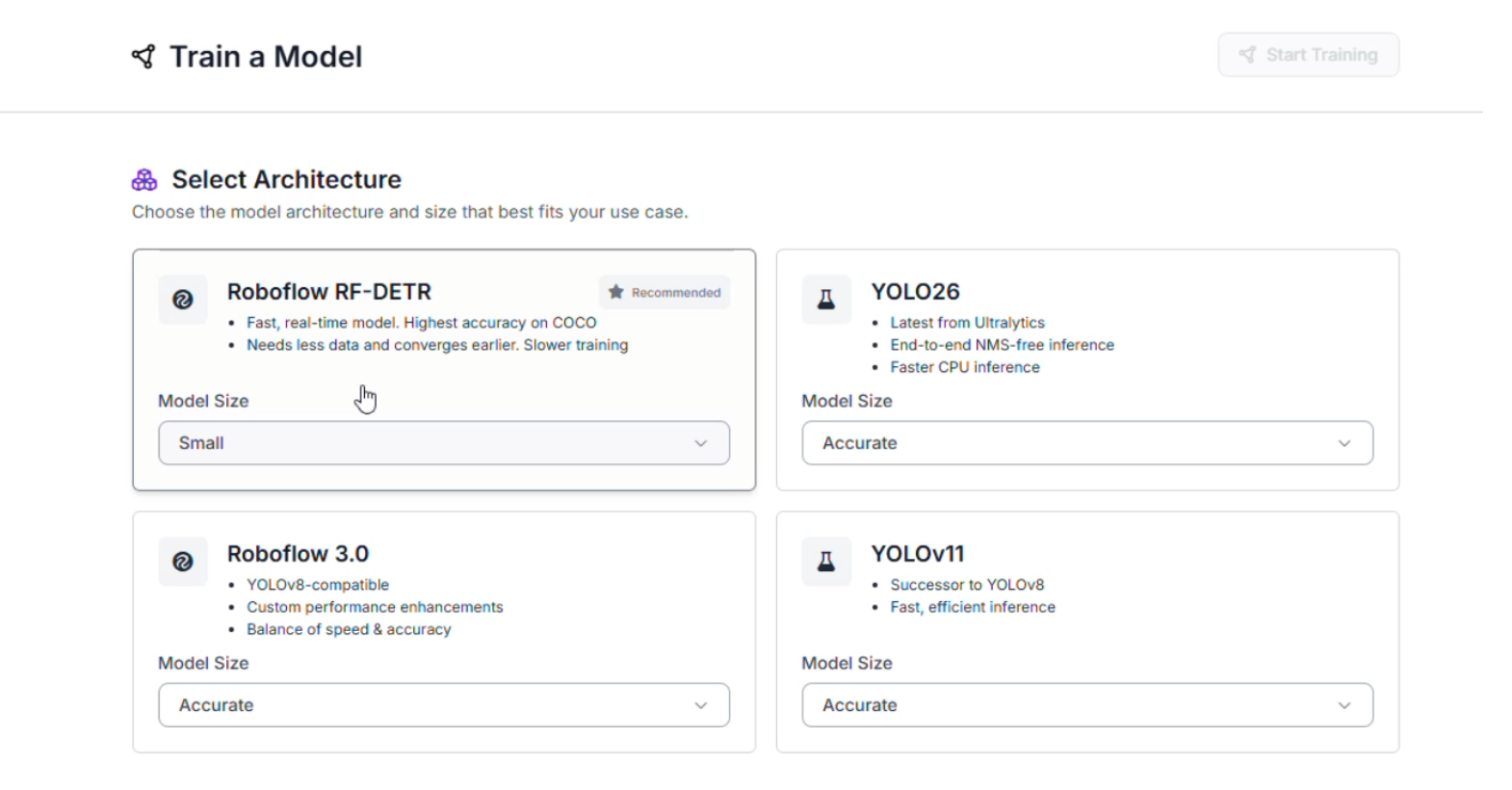The width and height of the screenshot is (1512, 790).
Task: Click 'Needs less data and converges earlier' line
Action: [x=437, y=345]
